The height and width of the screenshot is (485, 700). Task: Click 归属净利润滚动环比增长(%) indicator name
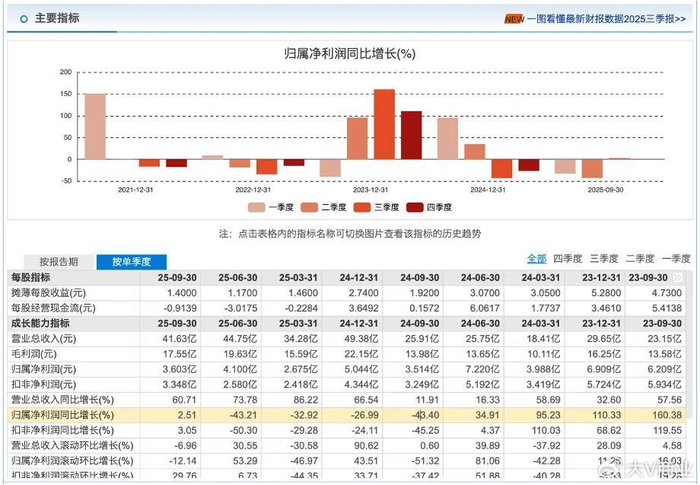click(72, 461)
